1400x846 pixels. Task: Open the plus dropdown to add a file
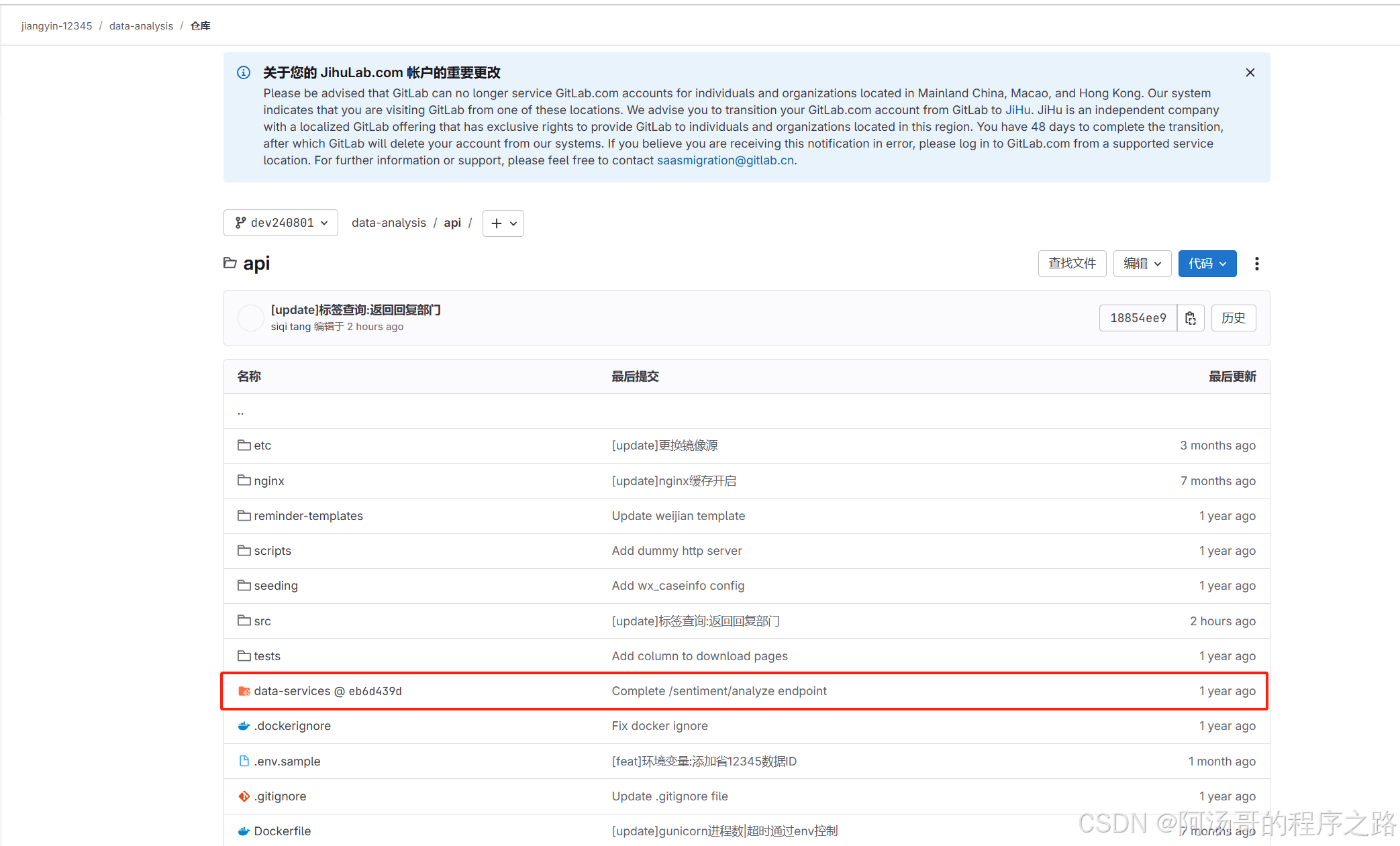503,223
